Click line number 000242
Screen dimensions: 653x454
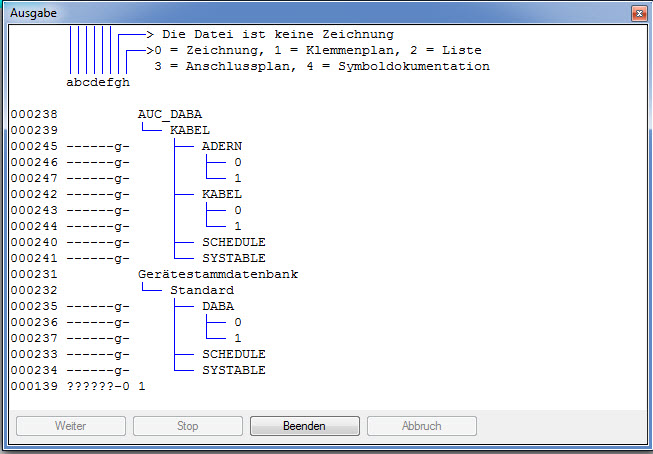(34, 194)
